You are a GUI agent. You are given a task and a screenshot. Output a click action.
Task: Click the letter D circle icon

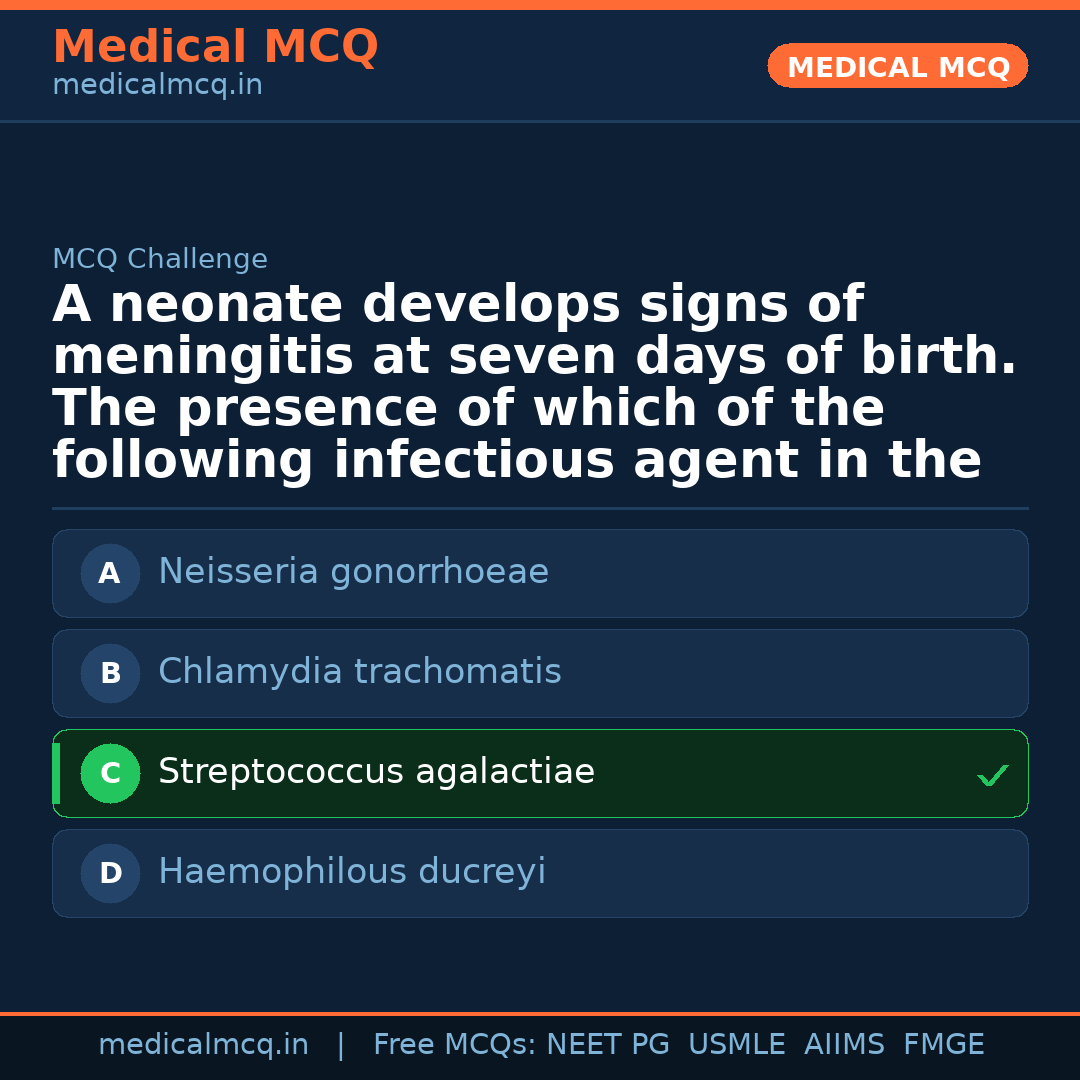pyautogui.click(x=110, y=873)
